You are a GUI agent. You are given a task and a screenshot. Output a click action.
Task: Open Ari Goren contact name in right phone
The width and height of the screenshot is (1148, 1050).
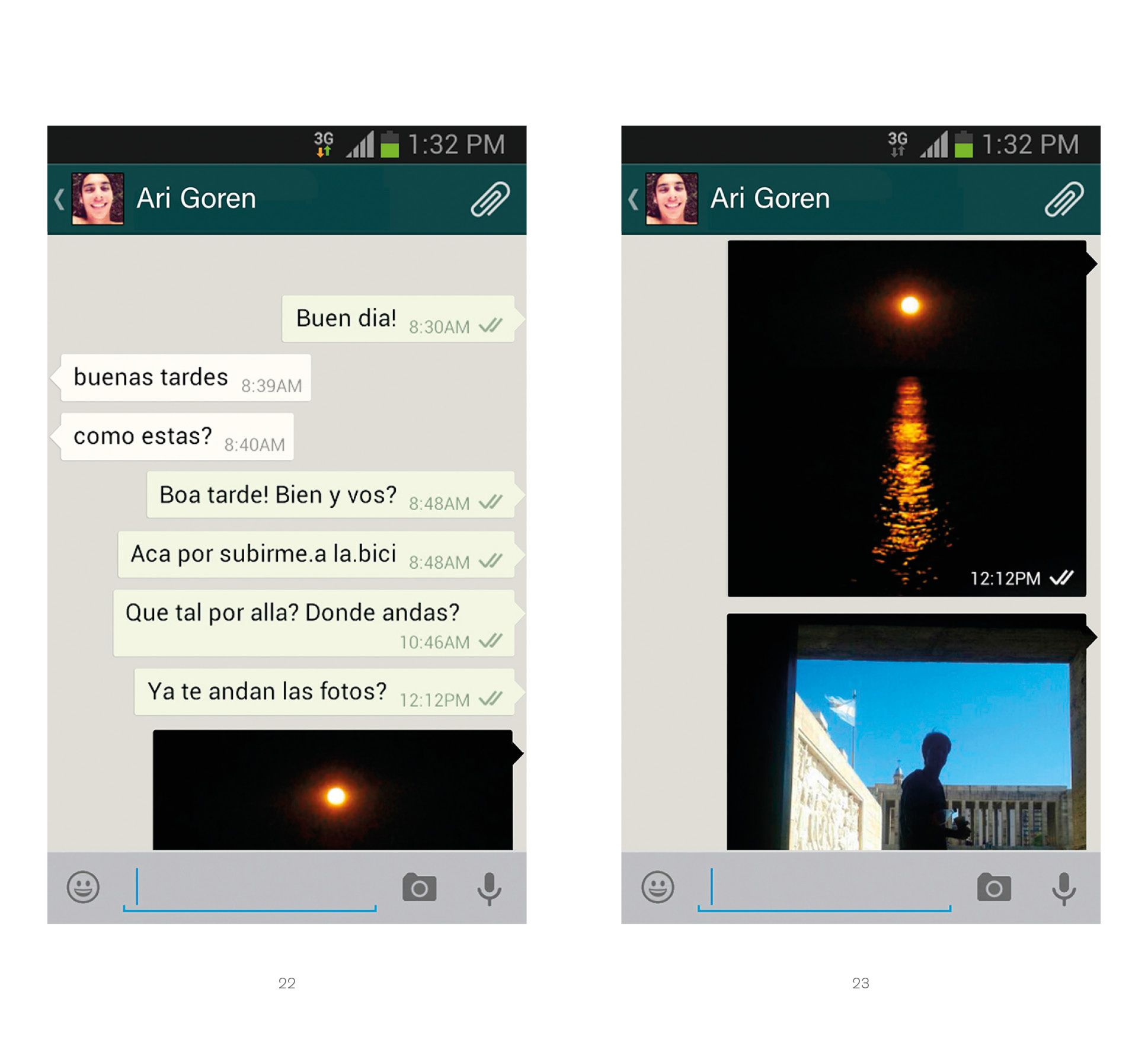coord(770,199)
